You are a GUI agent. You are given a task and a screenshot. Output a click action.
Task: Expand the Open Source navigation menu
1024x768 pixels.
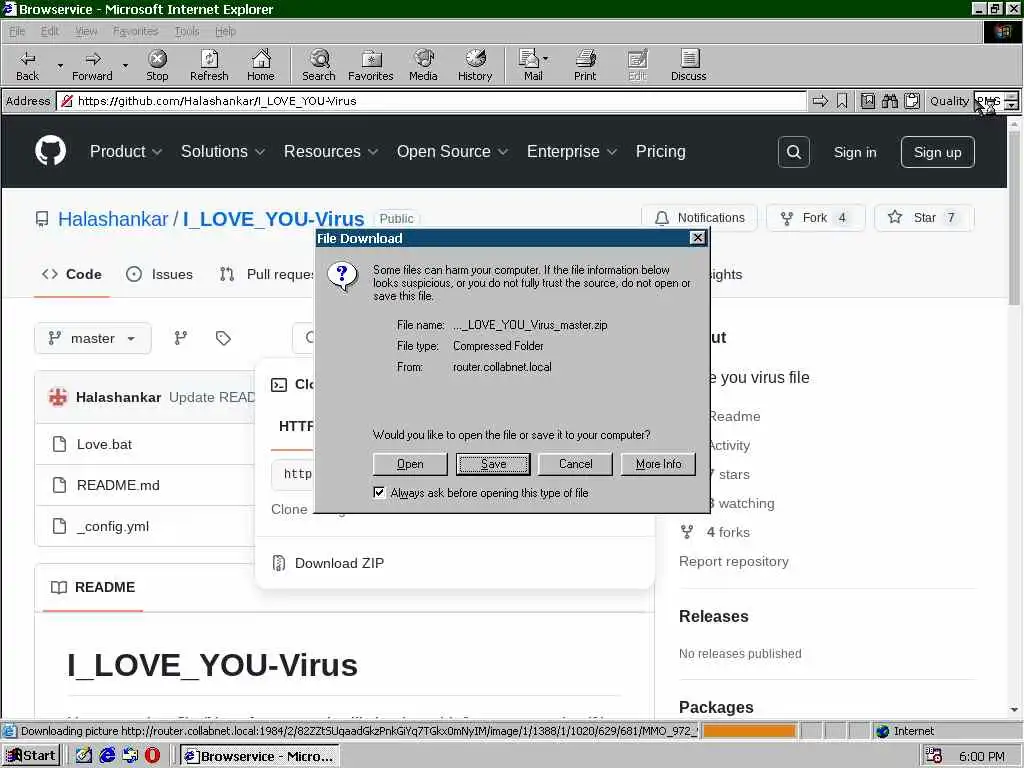452,152
